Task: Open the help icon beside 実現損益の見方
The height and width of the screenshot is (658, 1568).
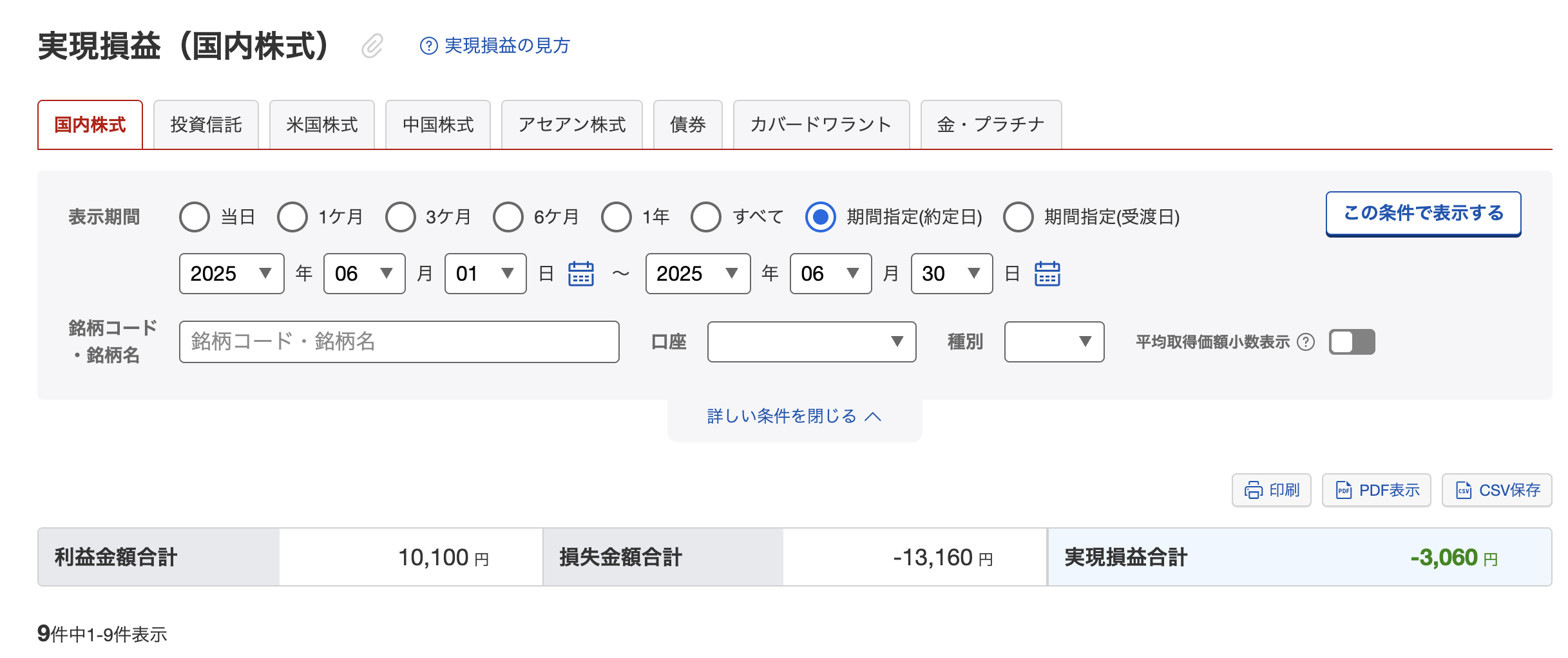Action: tap(428, 46)
